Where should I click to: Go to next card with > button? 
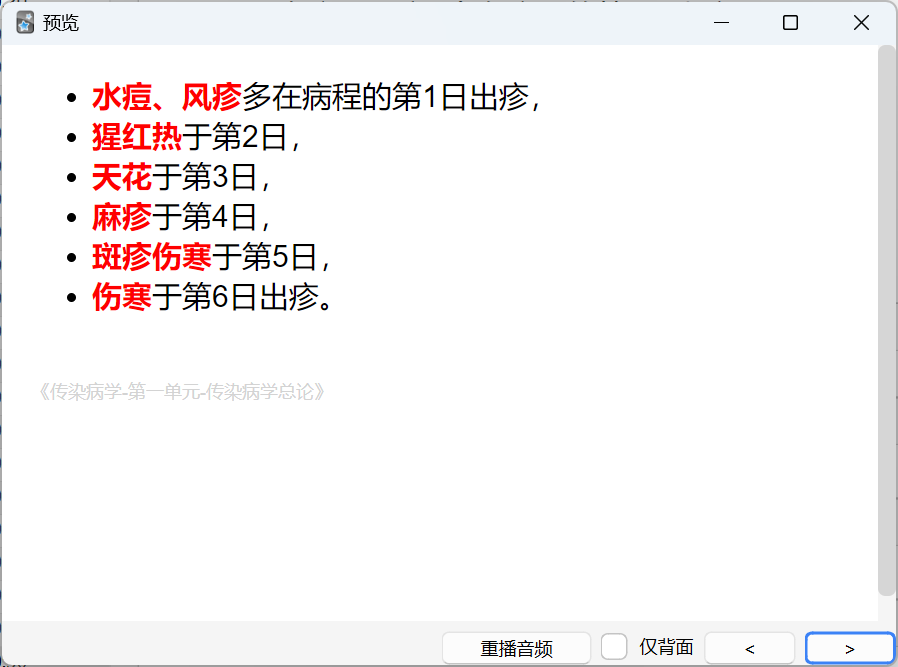point(850,648)
